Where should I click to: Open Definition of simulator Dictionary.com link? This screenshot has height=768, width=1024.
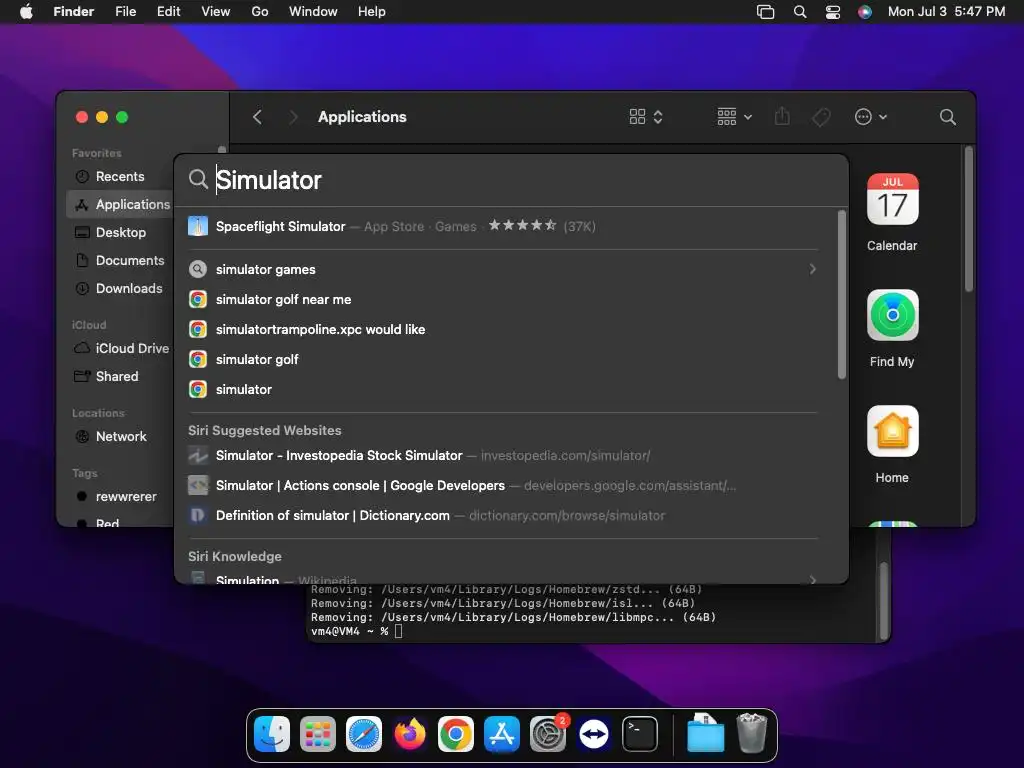point(503,515)
